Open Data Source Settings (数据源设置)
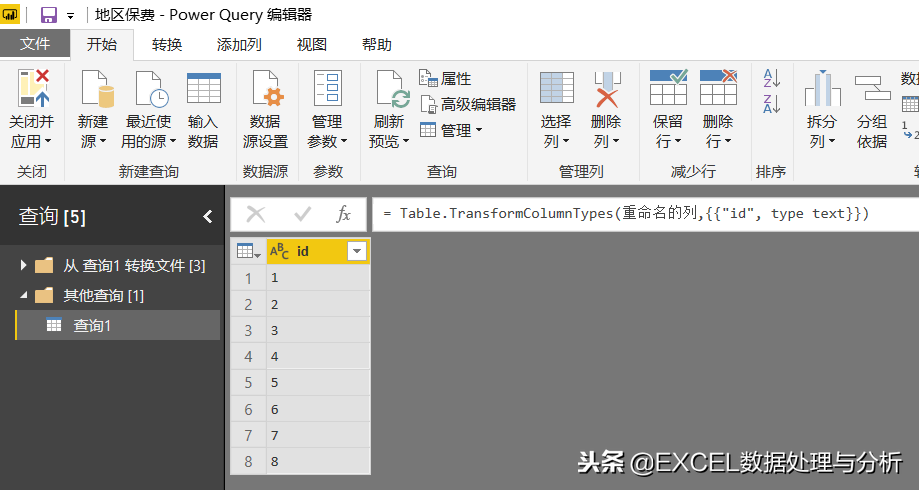This screenshot has width=919, height=490. point(266,109)
